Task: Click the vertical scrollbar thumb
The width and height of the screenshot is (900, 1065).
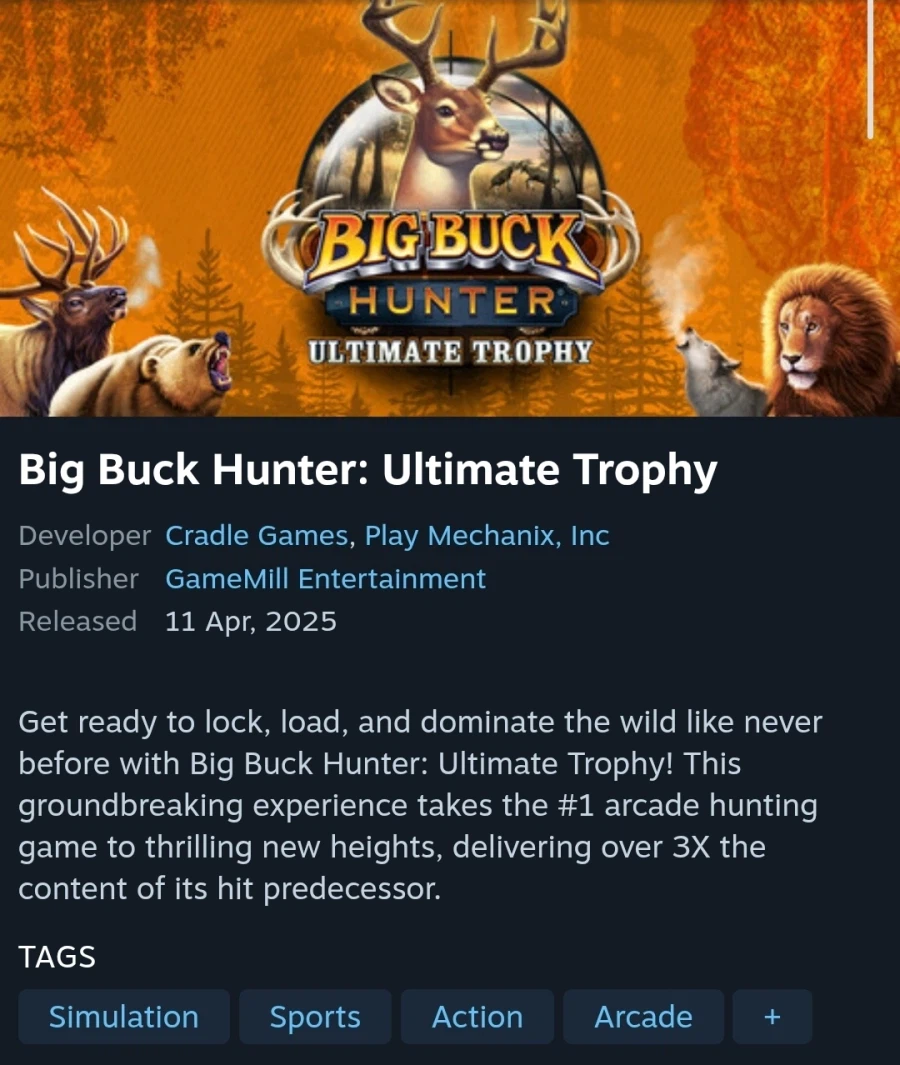Action: click(x=870, y=68)
